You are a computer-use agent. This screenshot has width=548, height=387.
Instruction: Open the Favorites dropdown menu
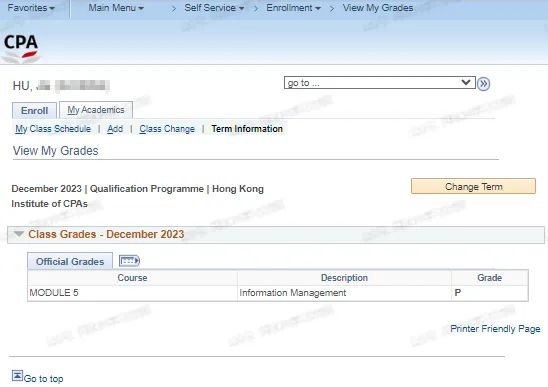click(x=31, y=8)
